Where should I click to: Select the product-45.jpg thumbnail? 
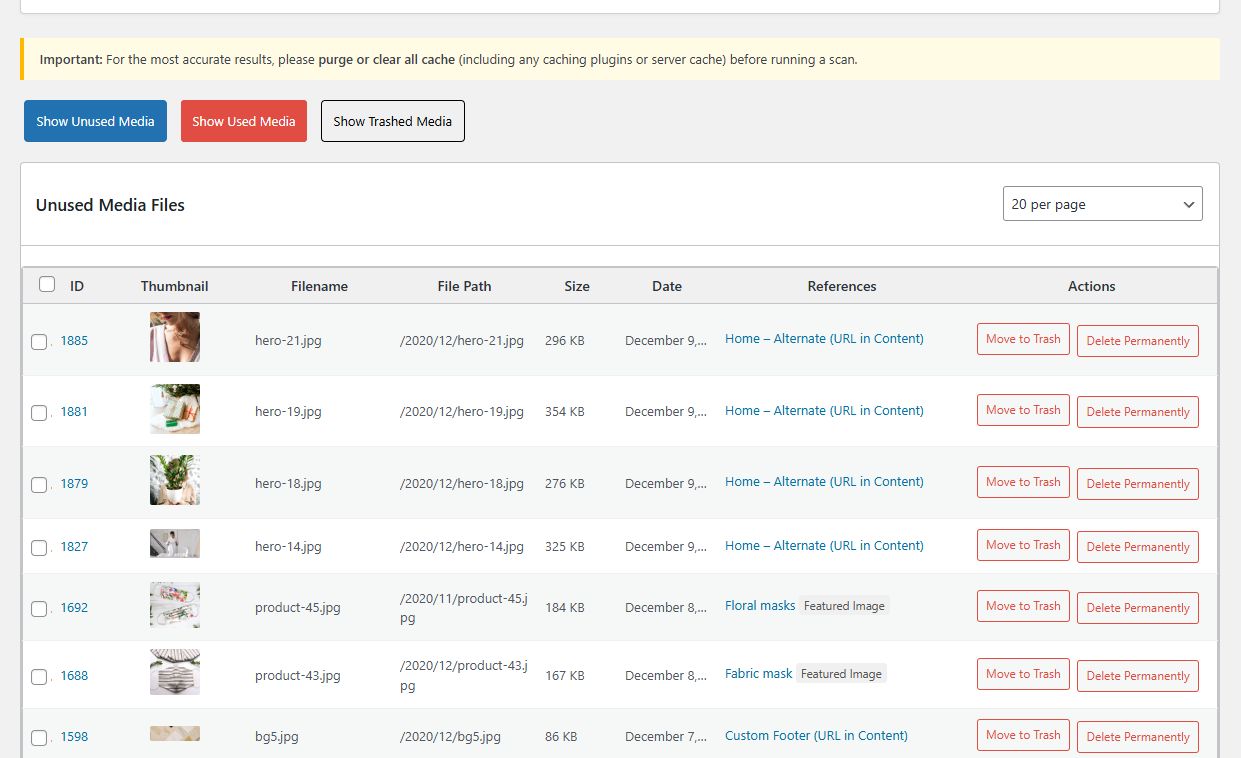(174, 605)
